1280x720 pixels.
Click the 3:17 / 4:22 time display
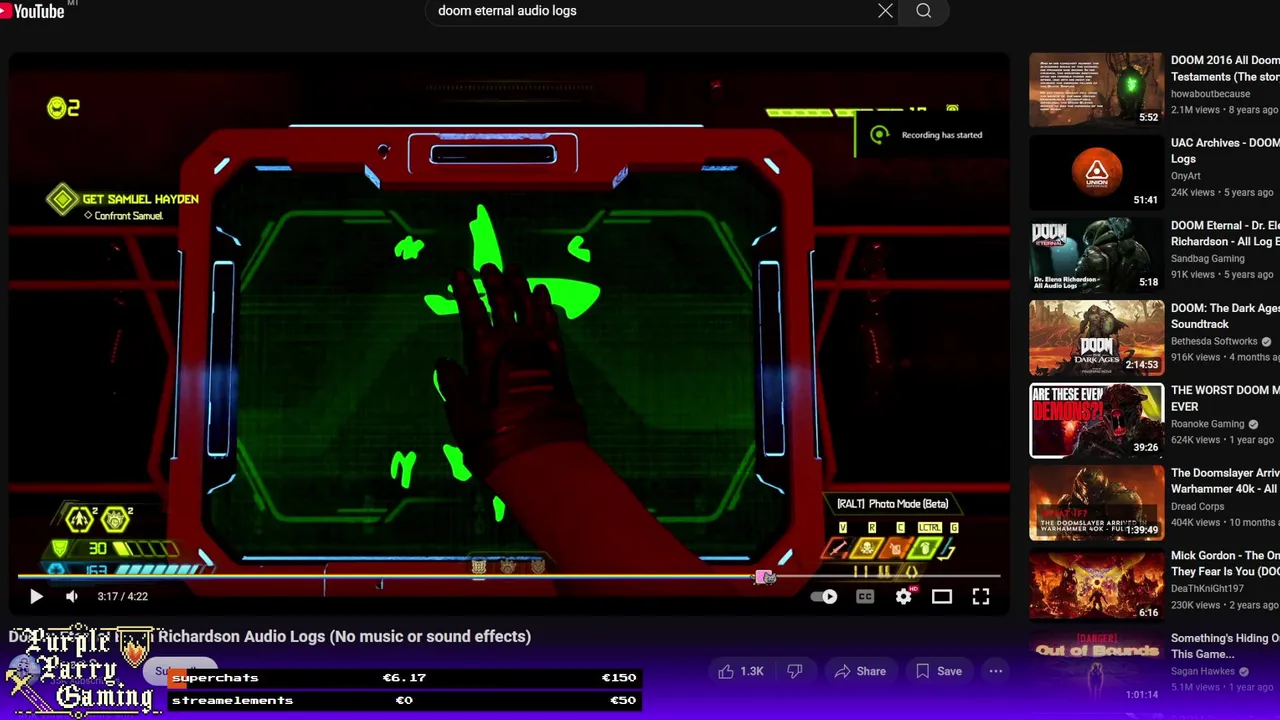[122, 597]
